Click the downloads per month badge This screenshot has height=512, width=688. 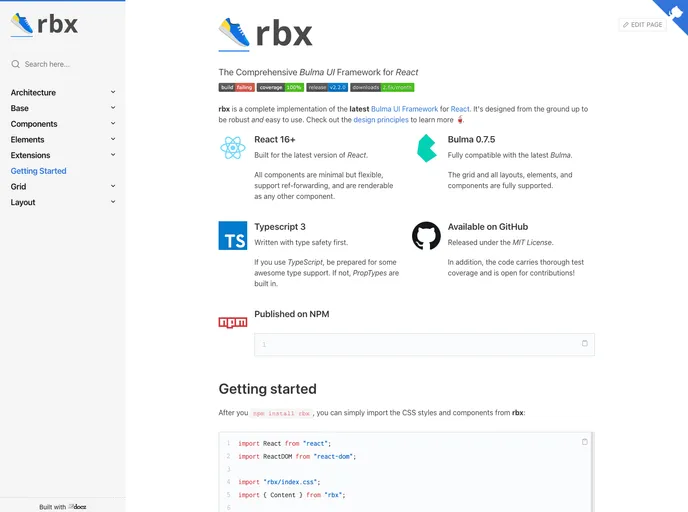click(382, 87)
